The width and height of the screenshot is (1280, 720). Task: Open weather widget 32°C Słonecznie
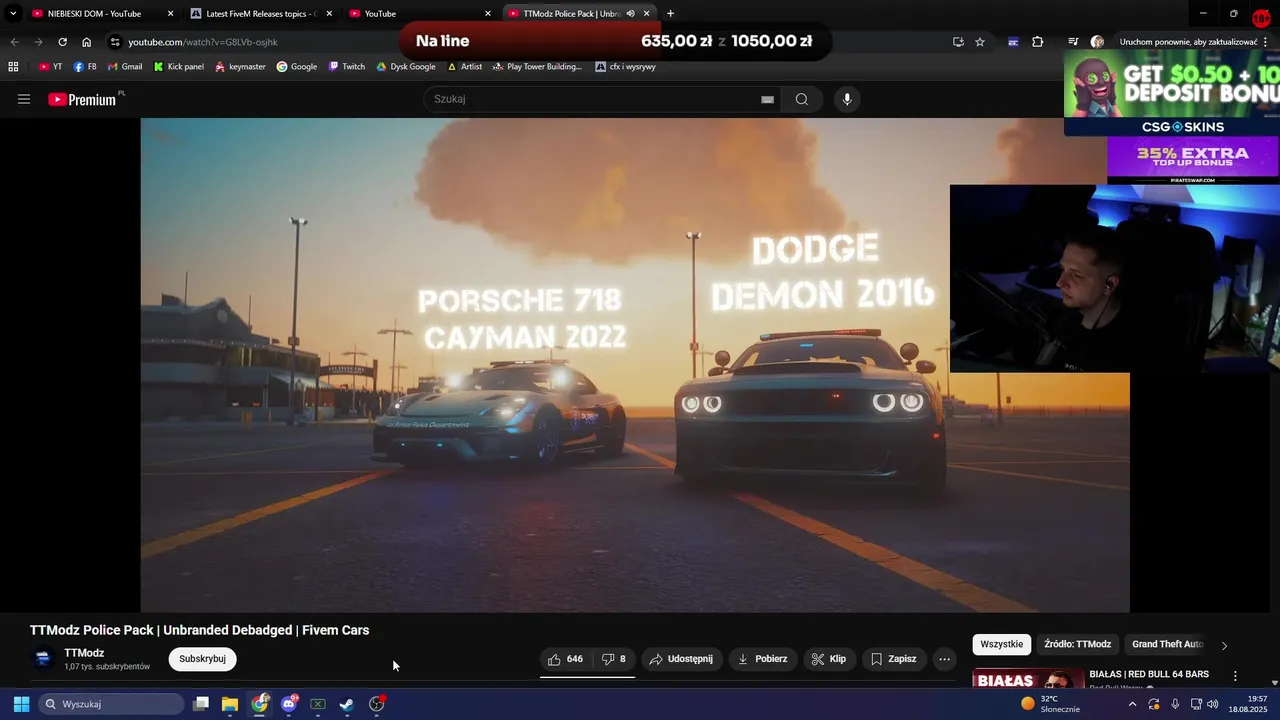click(x=1050, y=704)
